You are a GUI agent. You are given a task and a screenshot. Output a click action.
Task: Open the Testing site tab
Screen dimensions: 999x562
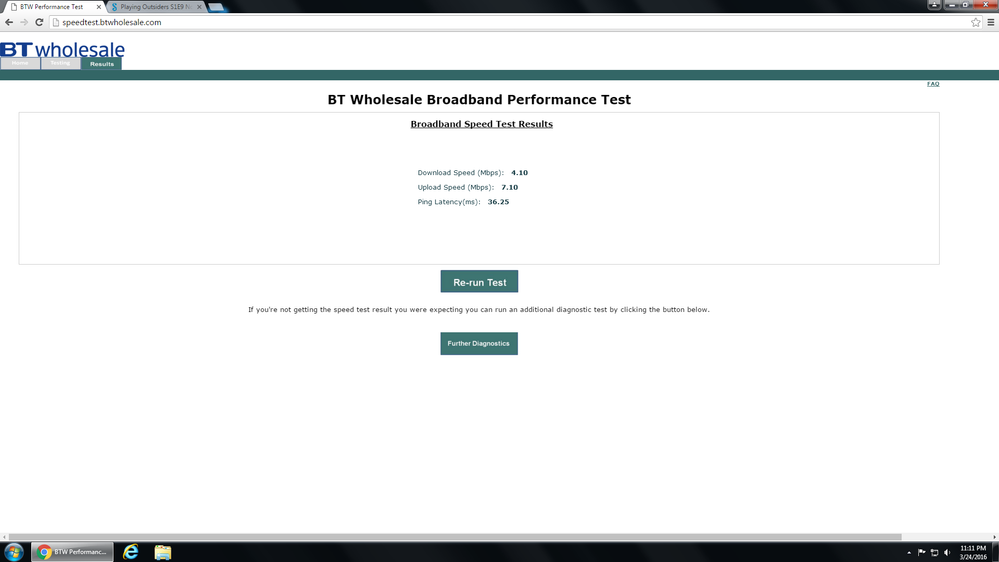tap(61, 63)
